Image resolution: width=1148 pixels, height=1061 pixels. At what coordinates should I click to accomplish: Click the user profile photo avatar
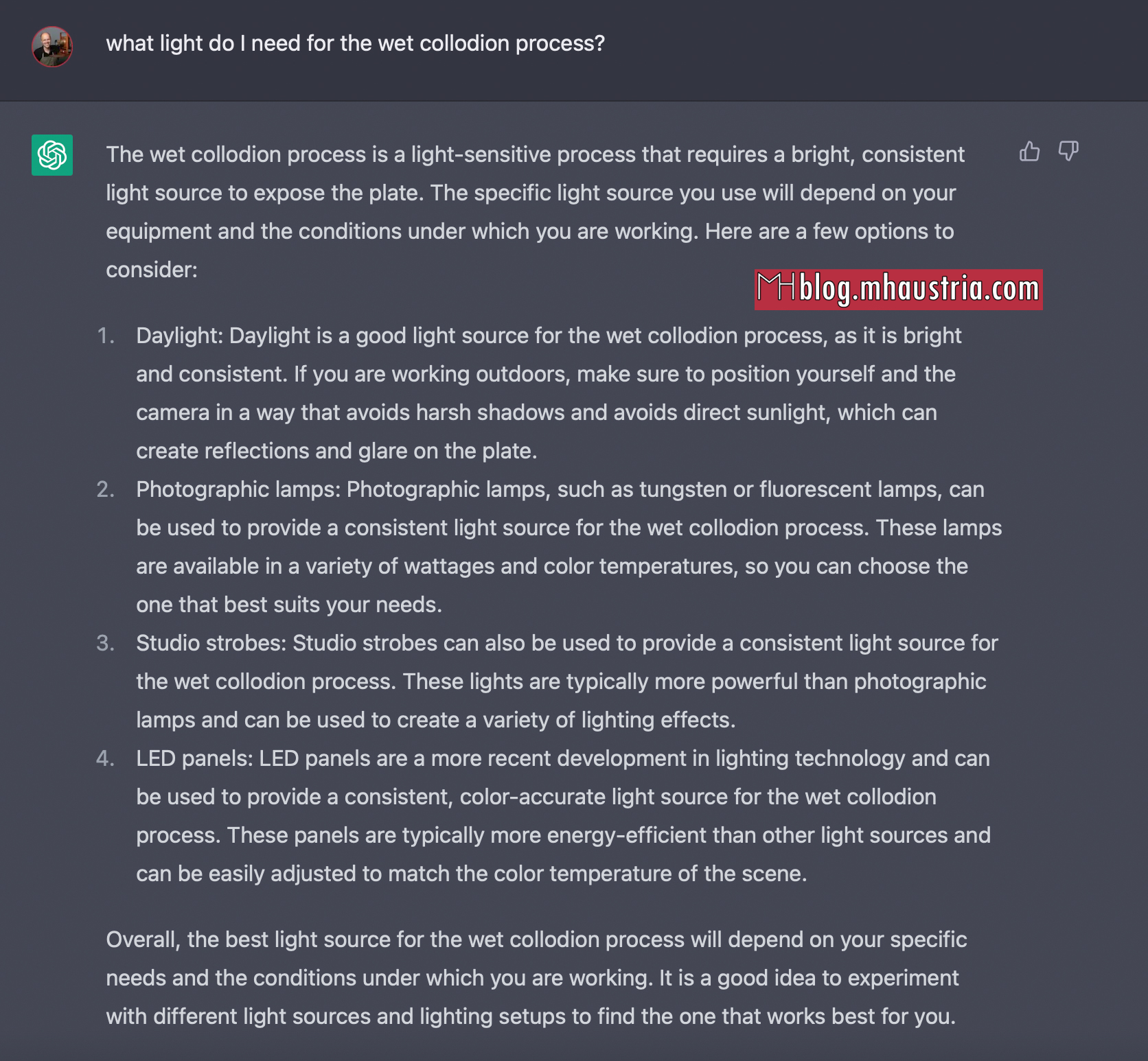click(x=52, y=47)
